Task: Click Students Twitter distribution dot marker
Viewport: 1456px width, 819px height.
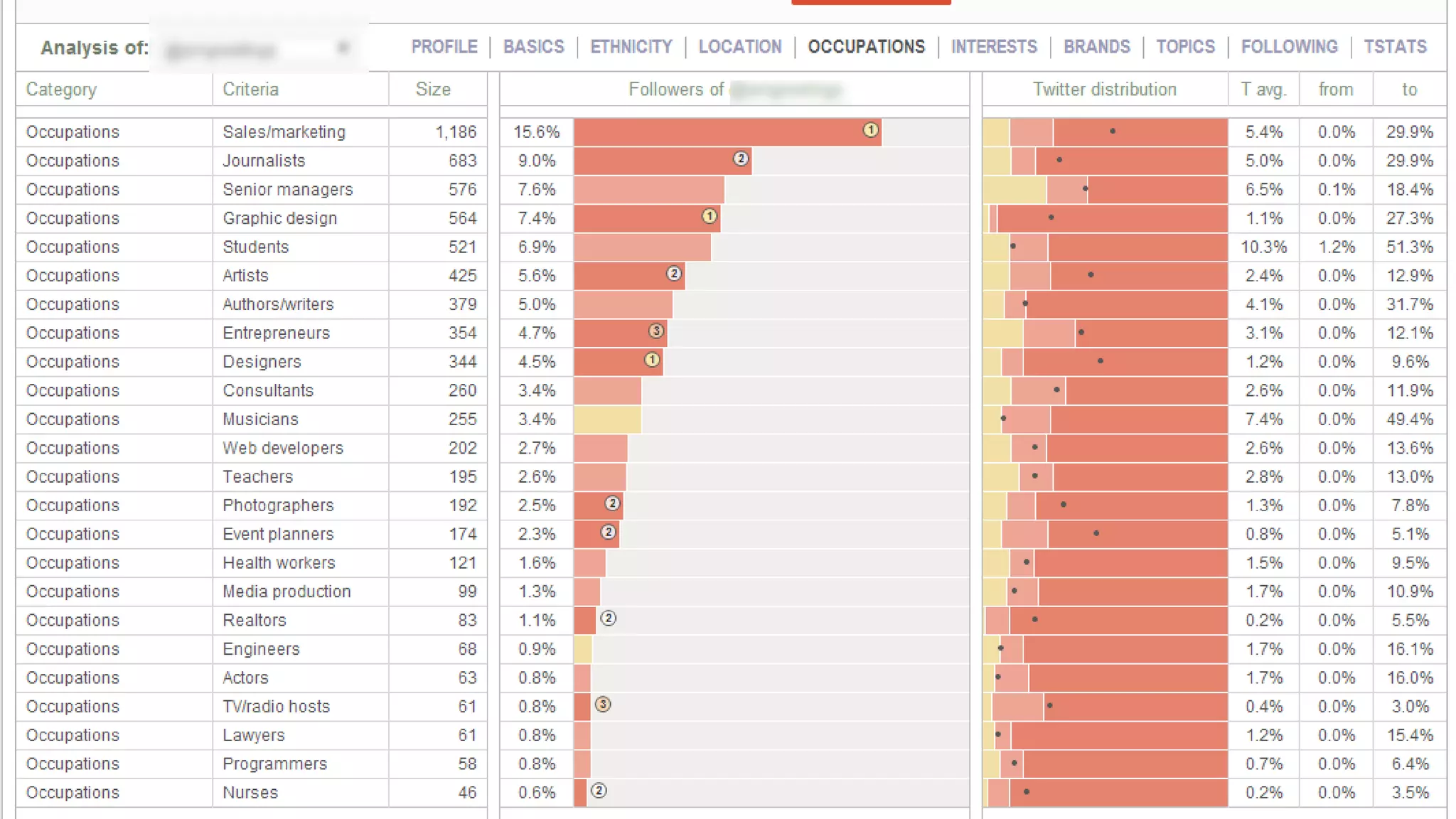Action: 1013,247
